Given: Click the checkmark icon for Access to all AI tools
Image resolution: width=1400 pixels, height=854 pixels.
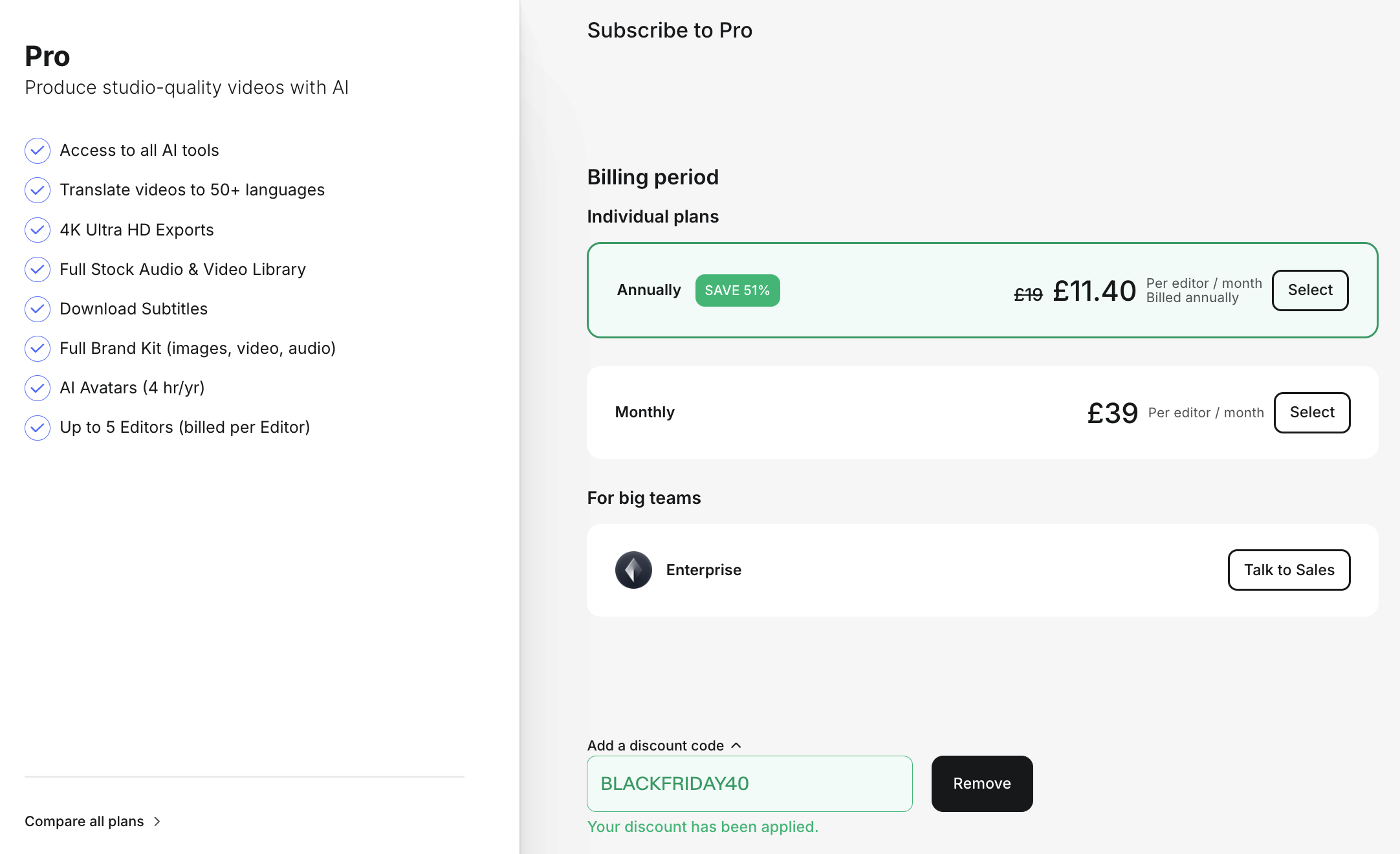Looking at the screenshot, I should [37, 150].
